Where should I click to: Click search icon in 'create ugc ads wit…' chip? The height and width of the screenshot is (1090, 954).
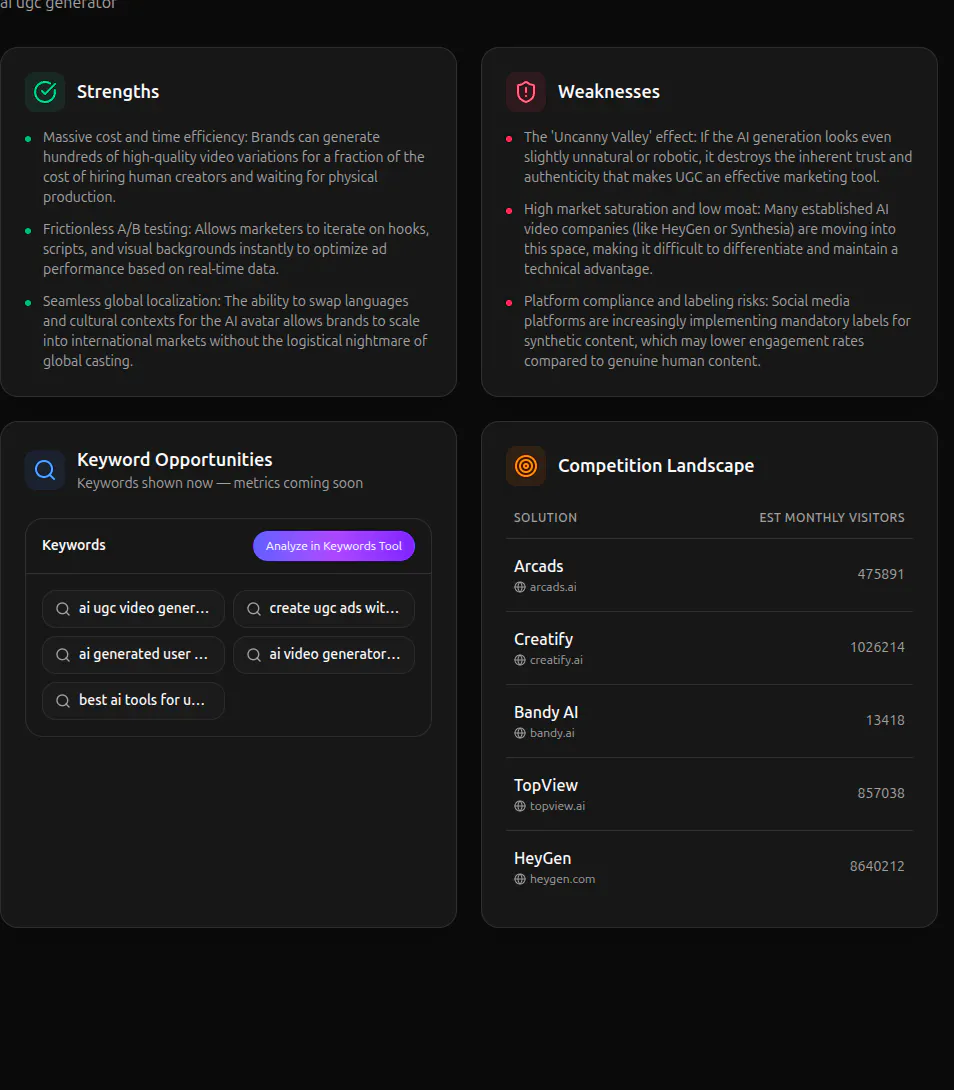pos(254,609)
